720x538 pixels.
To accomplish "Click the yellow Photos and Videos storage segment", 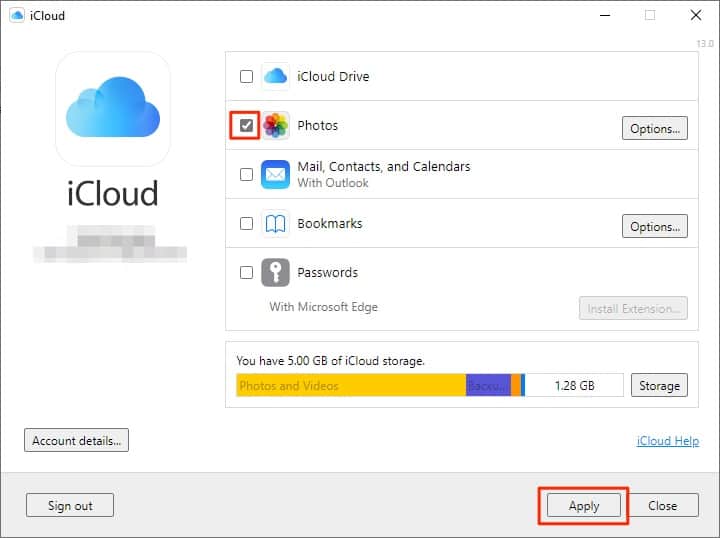I will point(350,386).
